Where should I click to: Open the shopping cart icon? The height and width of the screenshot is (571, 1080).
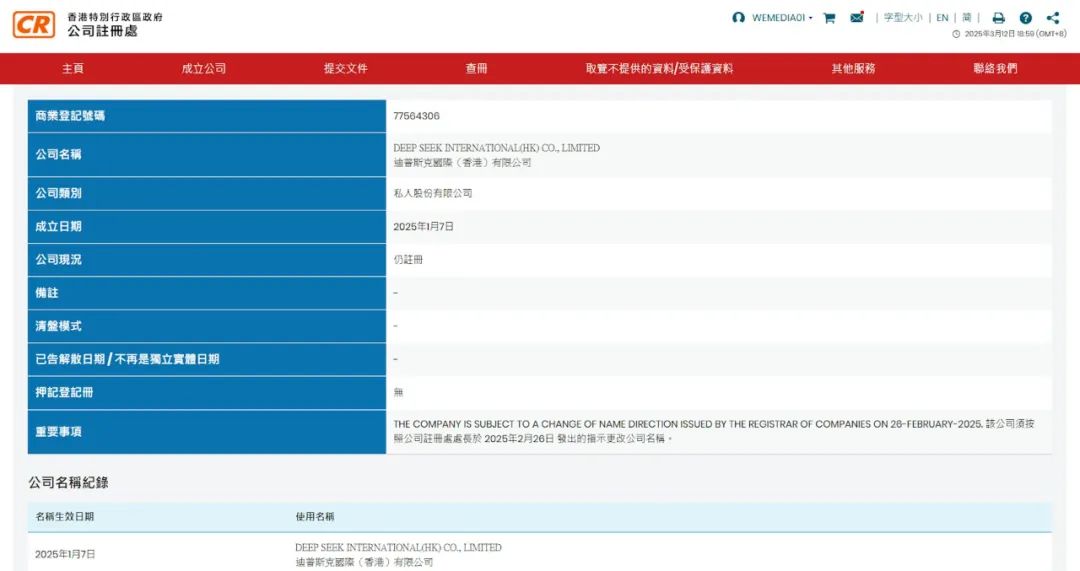[x=829, y=18]
